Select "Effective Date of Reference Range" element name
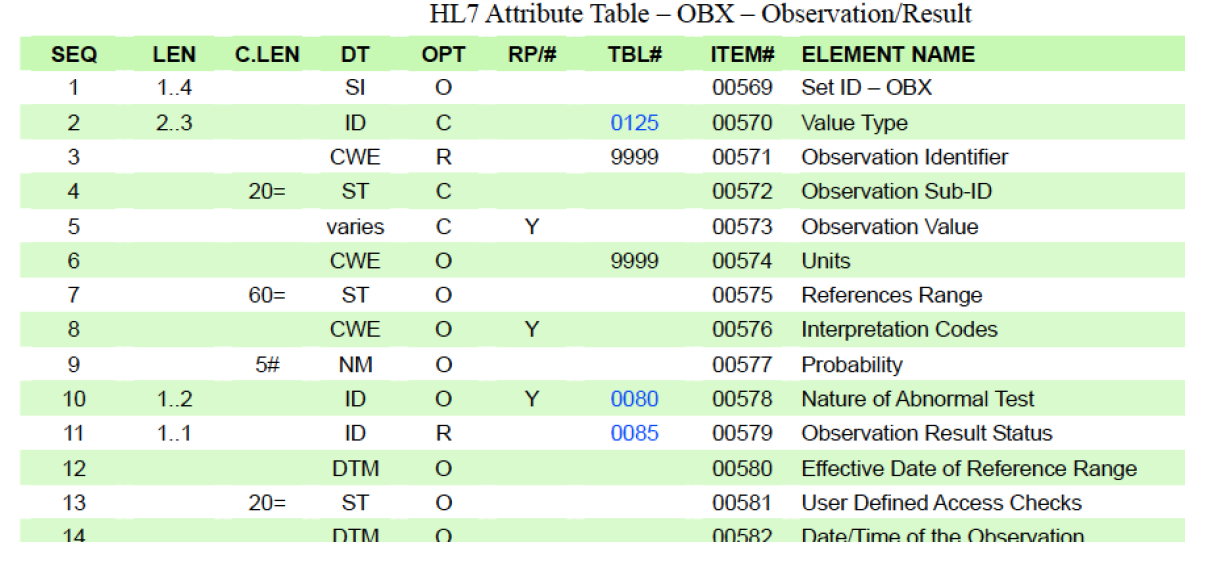The image size is (1214, 577). [x=969, y=469]
